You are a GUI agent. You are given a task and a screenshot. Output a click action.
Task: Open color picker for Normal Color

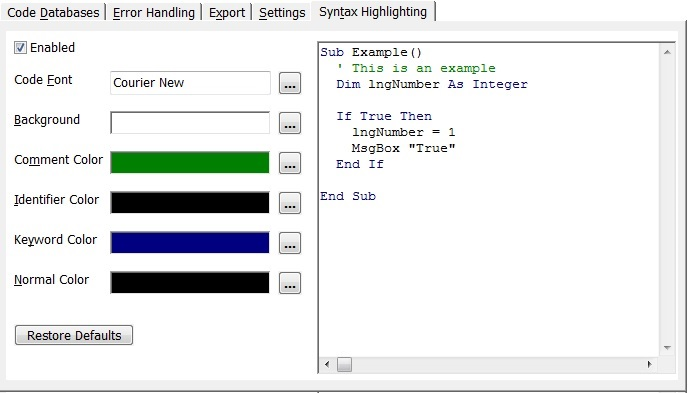tap(290, 283)
